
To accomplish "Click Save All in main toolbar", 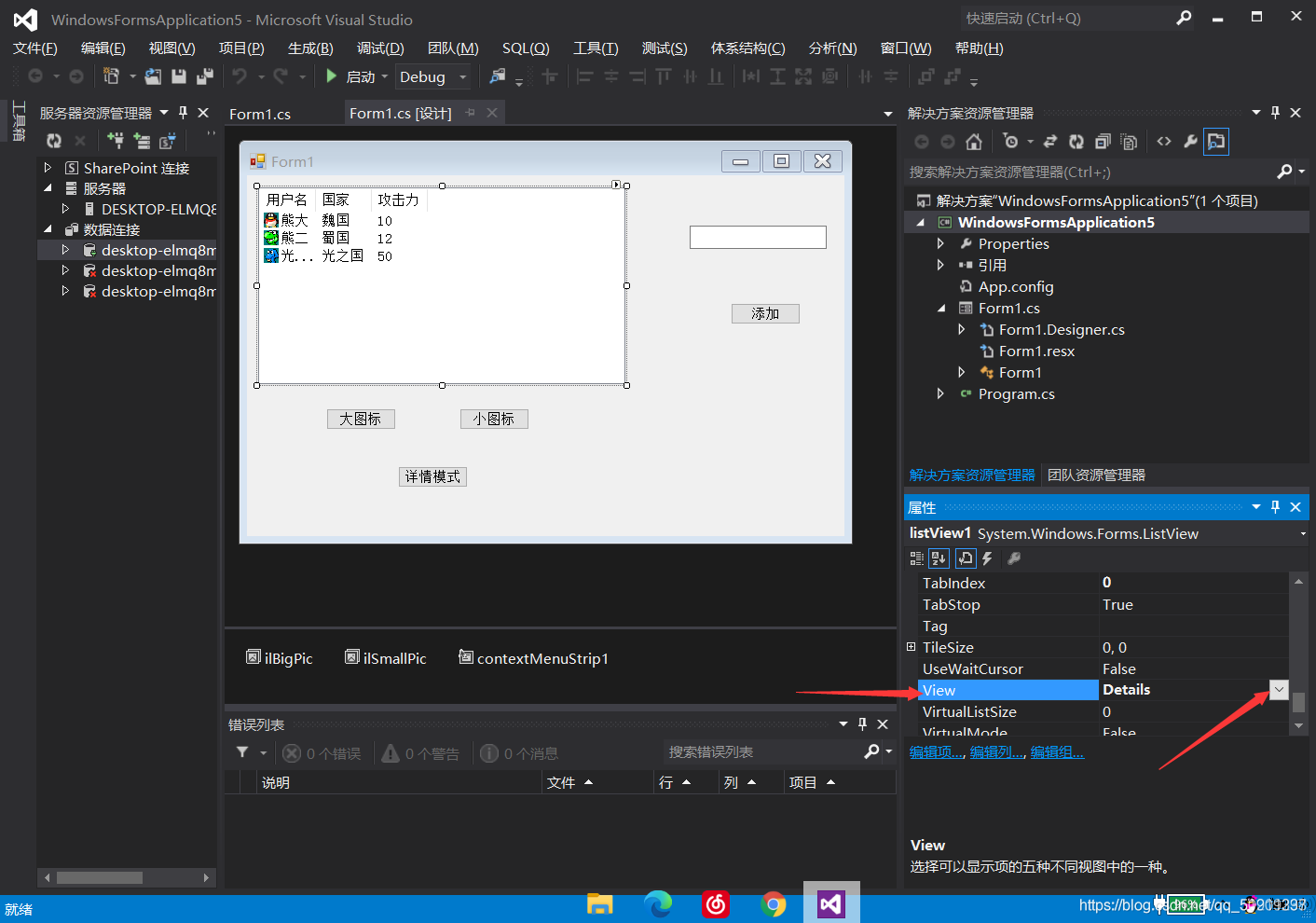I will 205,76.
